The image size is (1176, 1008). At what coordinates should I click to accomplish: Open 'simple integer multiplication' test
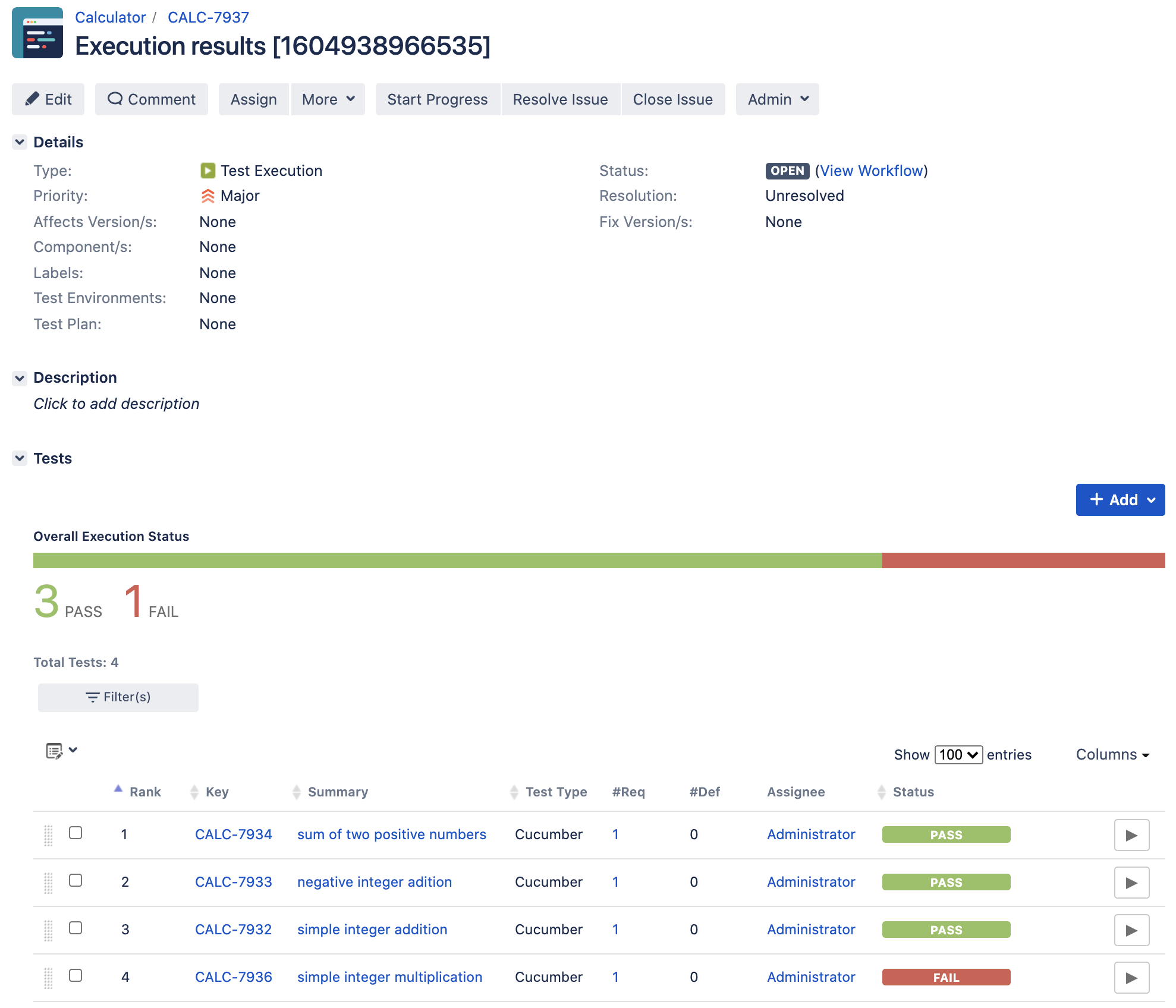point(390,977)
